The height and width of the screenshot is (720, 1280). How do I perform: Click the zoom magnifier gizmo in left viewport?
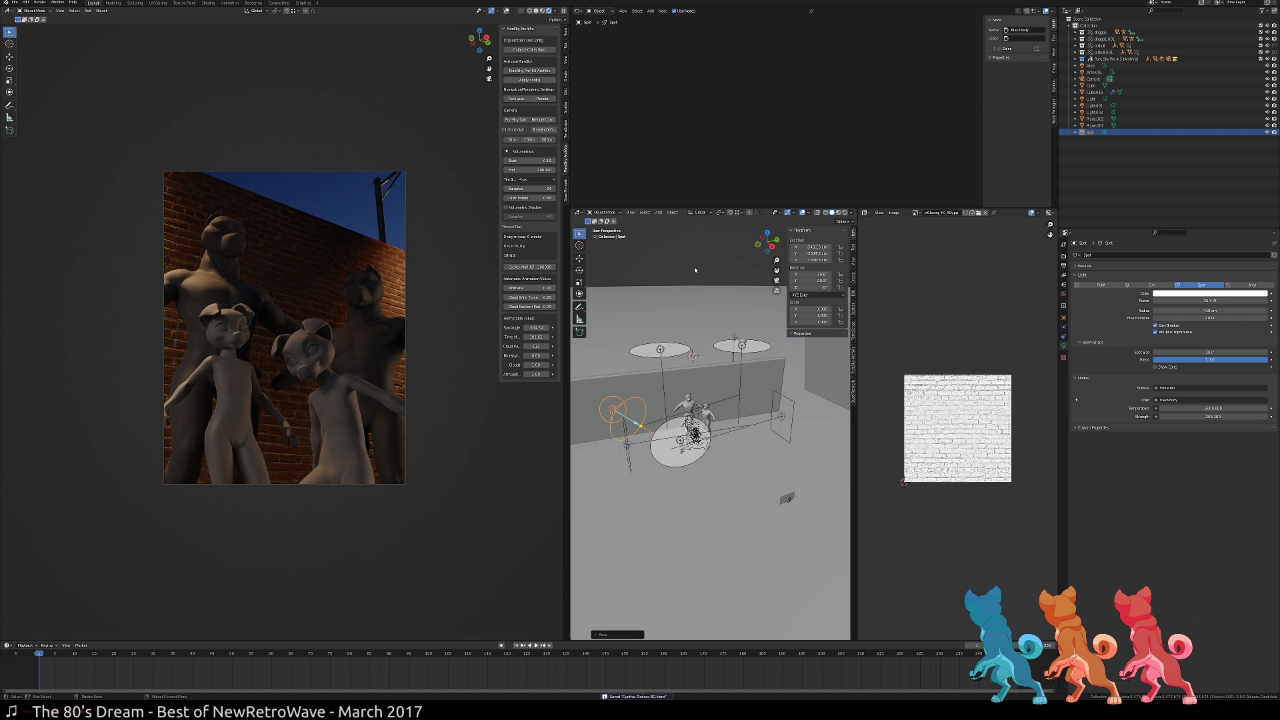click(x=489, y=58)
